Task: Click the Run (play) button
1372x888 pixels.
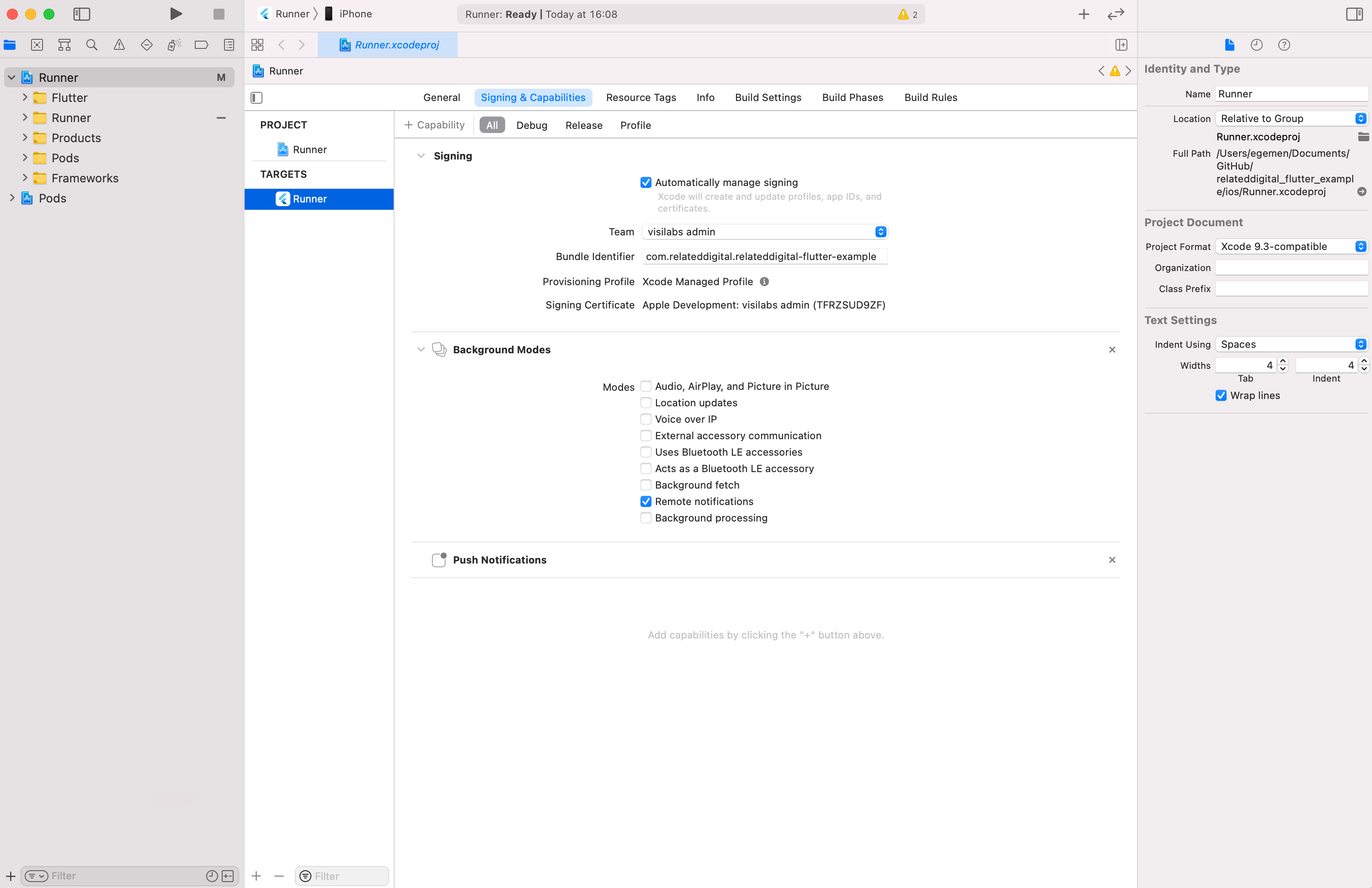Action: coord(176,14)
